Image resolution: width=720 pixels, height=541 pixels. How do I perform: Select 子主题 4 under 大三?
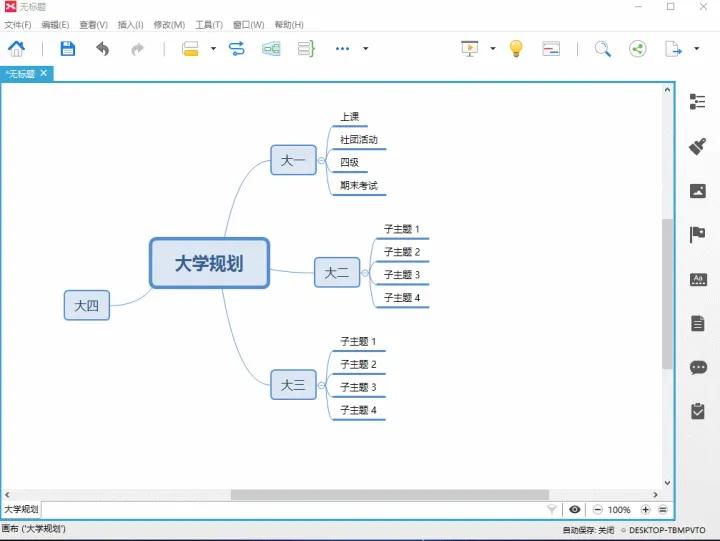pyautogui.click(x=358, y=410)
